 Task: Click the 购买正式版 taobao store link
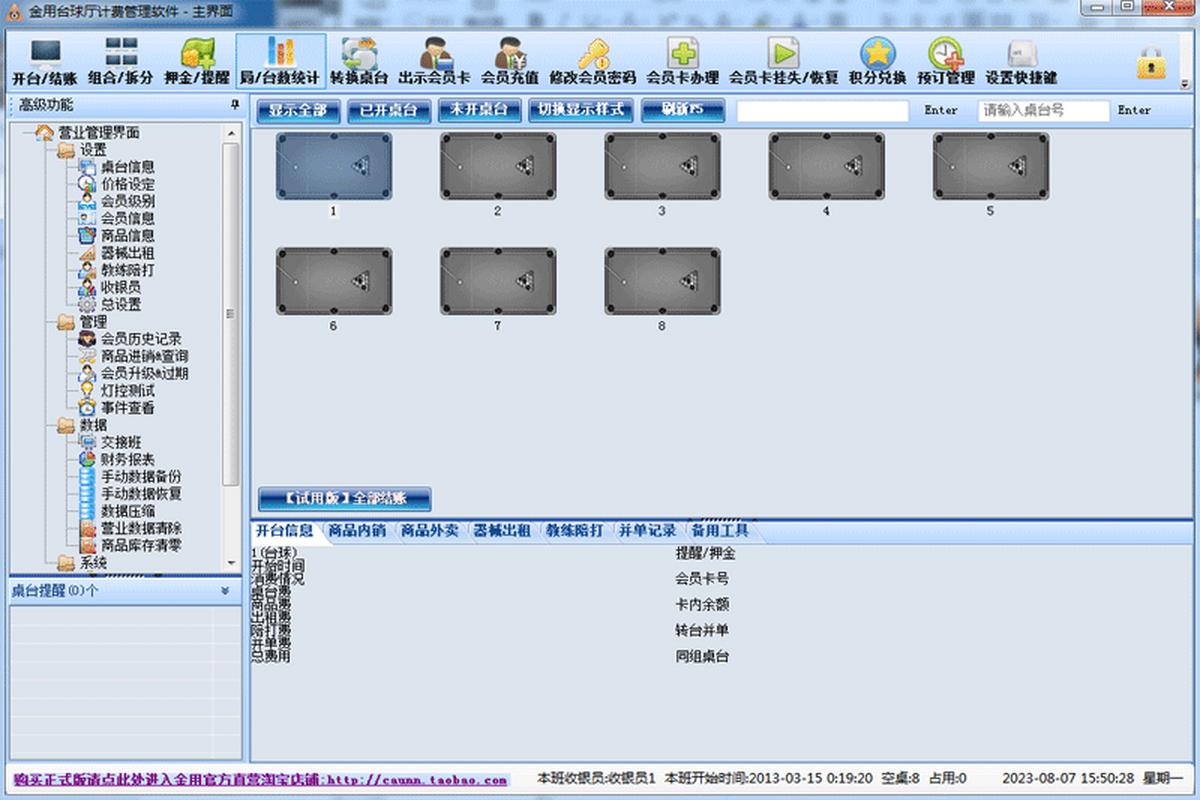(261, 779)
